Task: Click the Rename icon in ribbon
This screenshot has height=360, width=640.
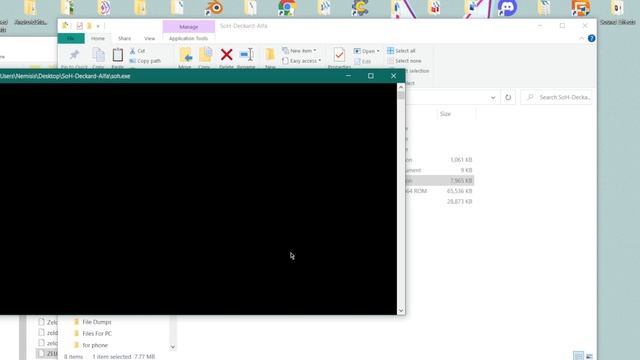Action: click(247, 54)
